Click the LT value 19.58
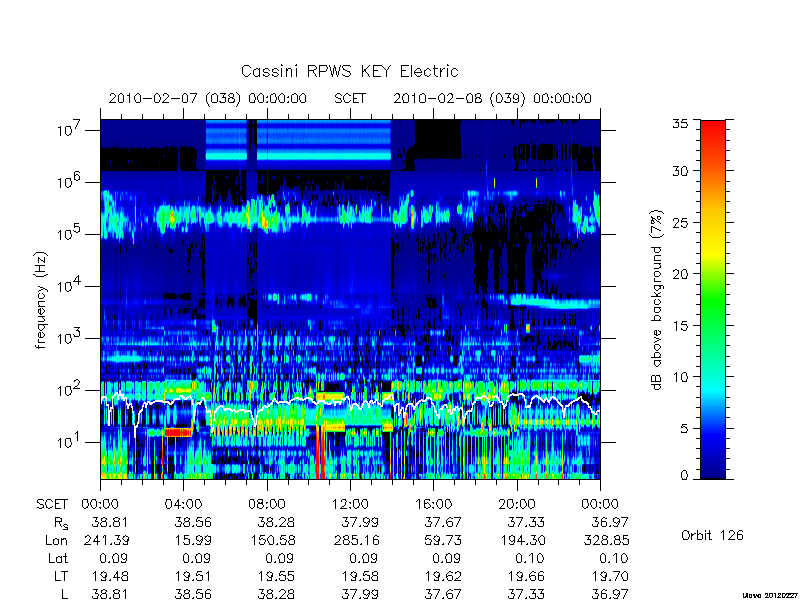Image resolution: width=800 pixels, height=600 pixels. pyautogui.click(x=359, y=577)
